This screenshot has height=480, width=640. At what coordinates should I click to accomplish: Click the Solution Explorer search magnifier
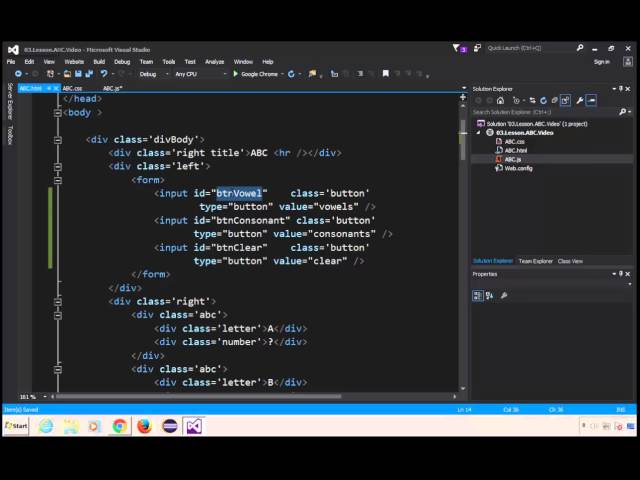[622, 111]
